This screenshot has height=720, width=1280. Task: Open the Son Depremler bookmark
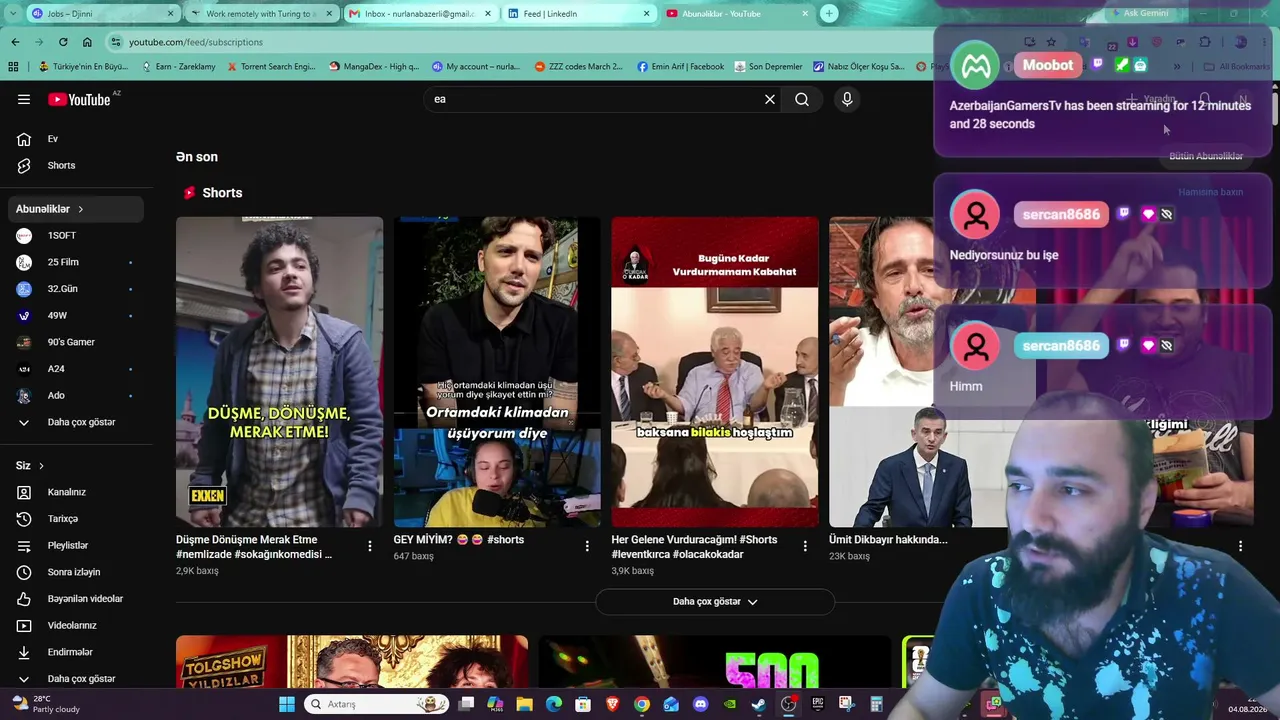(x=768, y=67)
